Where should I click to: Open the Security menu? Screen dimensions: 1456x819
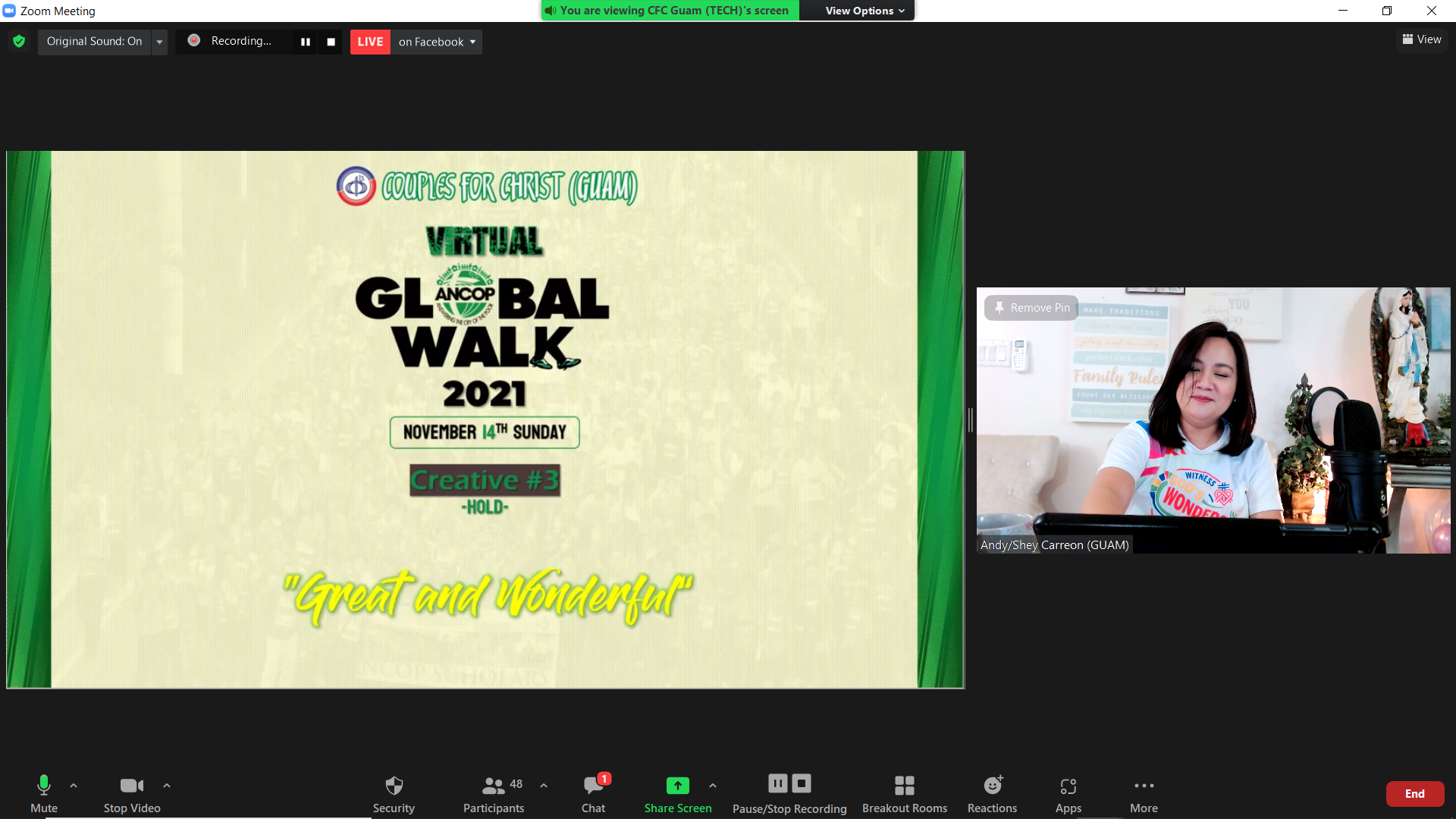coord(394,793)
